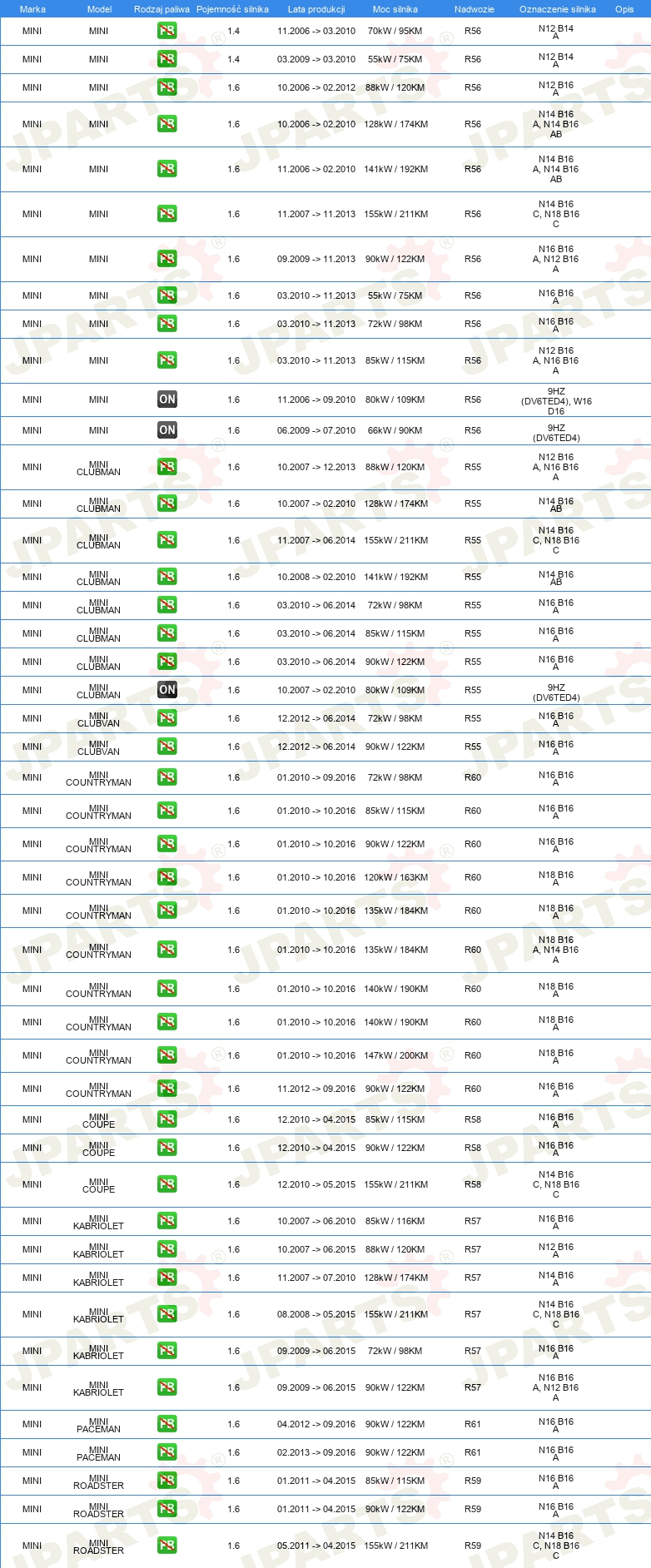651x1568 pixels.
Task: Click the Oznaczenie silnika column header
Action: coord(558,9)
